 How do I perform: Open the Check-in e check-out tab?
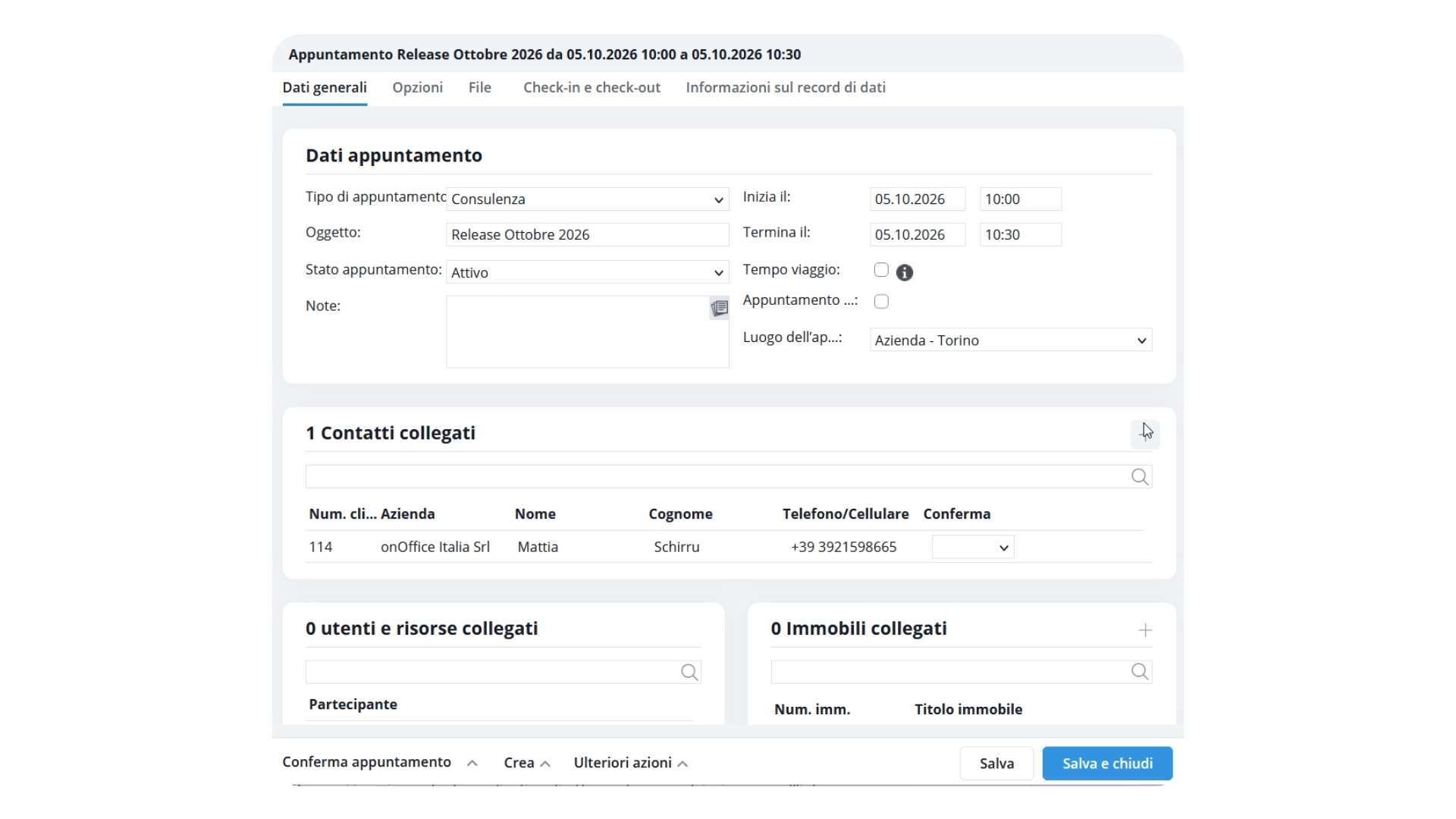591,87
